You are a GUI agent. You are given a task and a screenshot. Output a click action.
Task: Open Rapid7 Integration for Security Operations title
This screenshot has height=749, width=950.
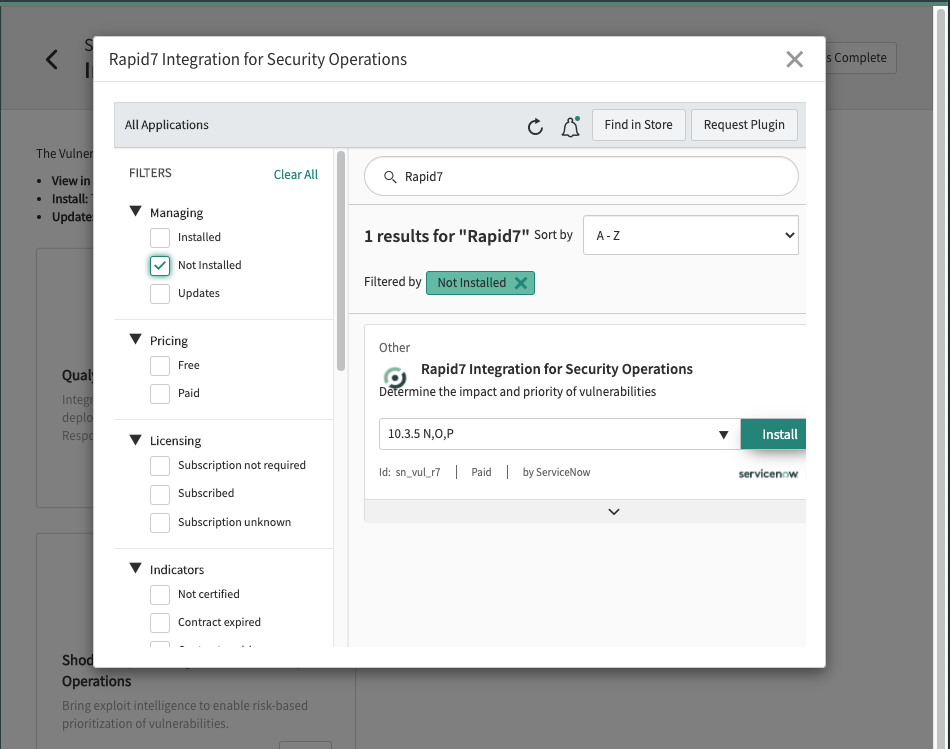pos(557,369)
